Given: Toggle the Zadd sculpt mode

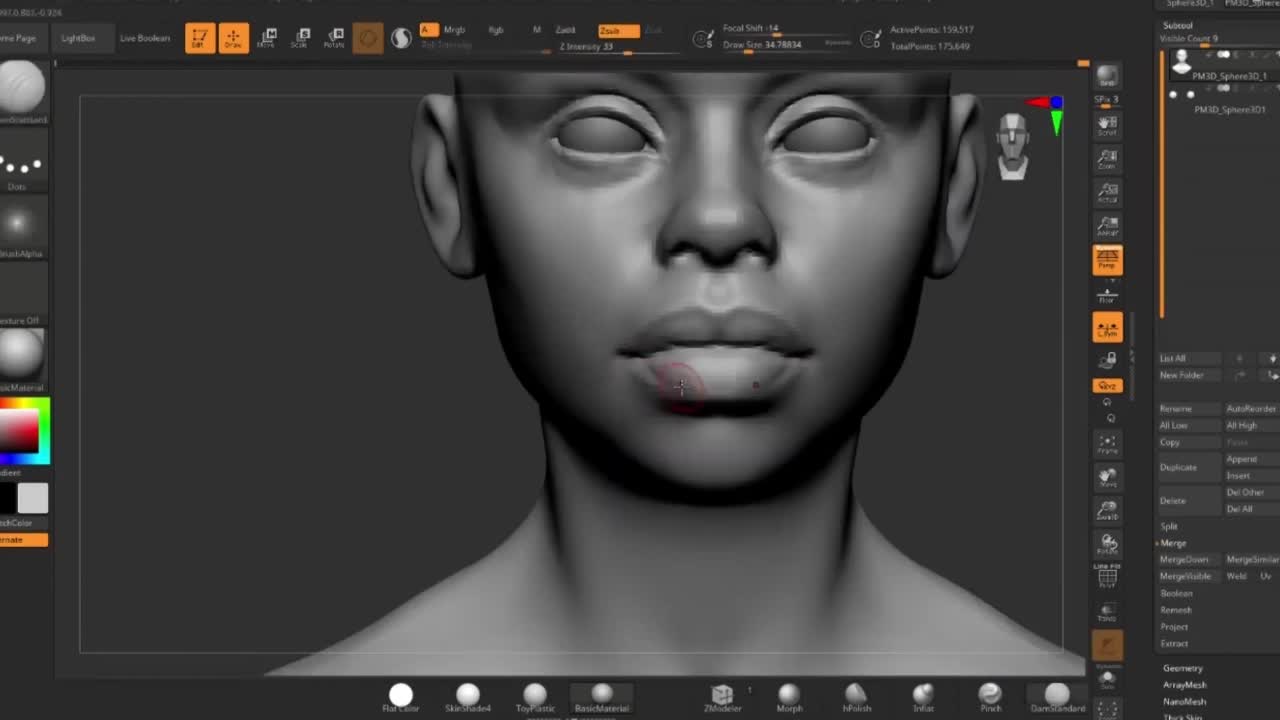Looking at the screenshot, I should 566,30.
